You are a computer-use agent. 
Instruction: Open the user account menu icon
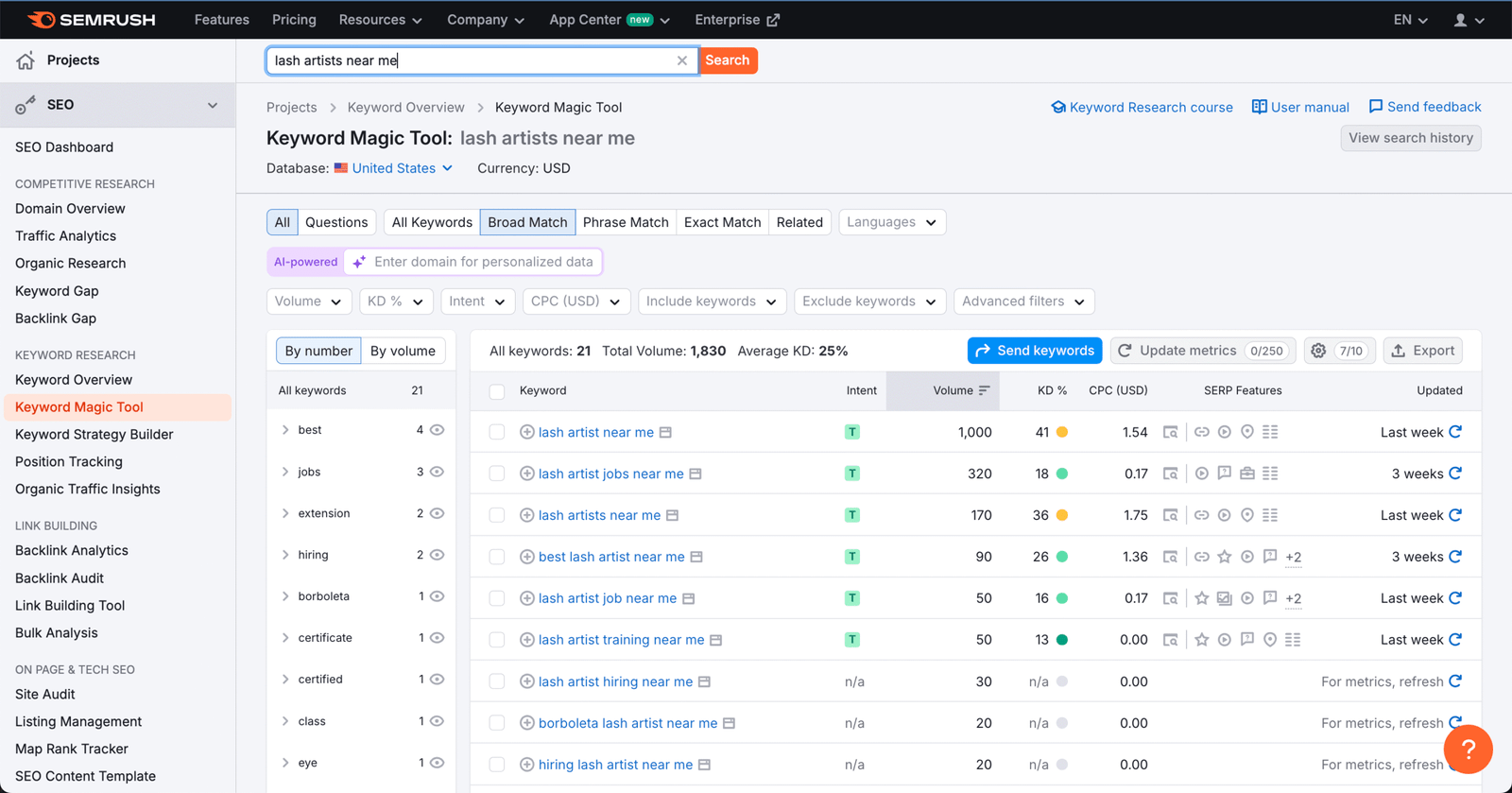tap(1469, 20)
